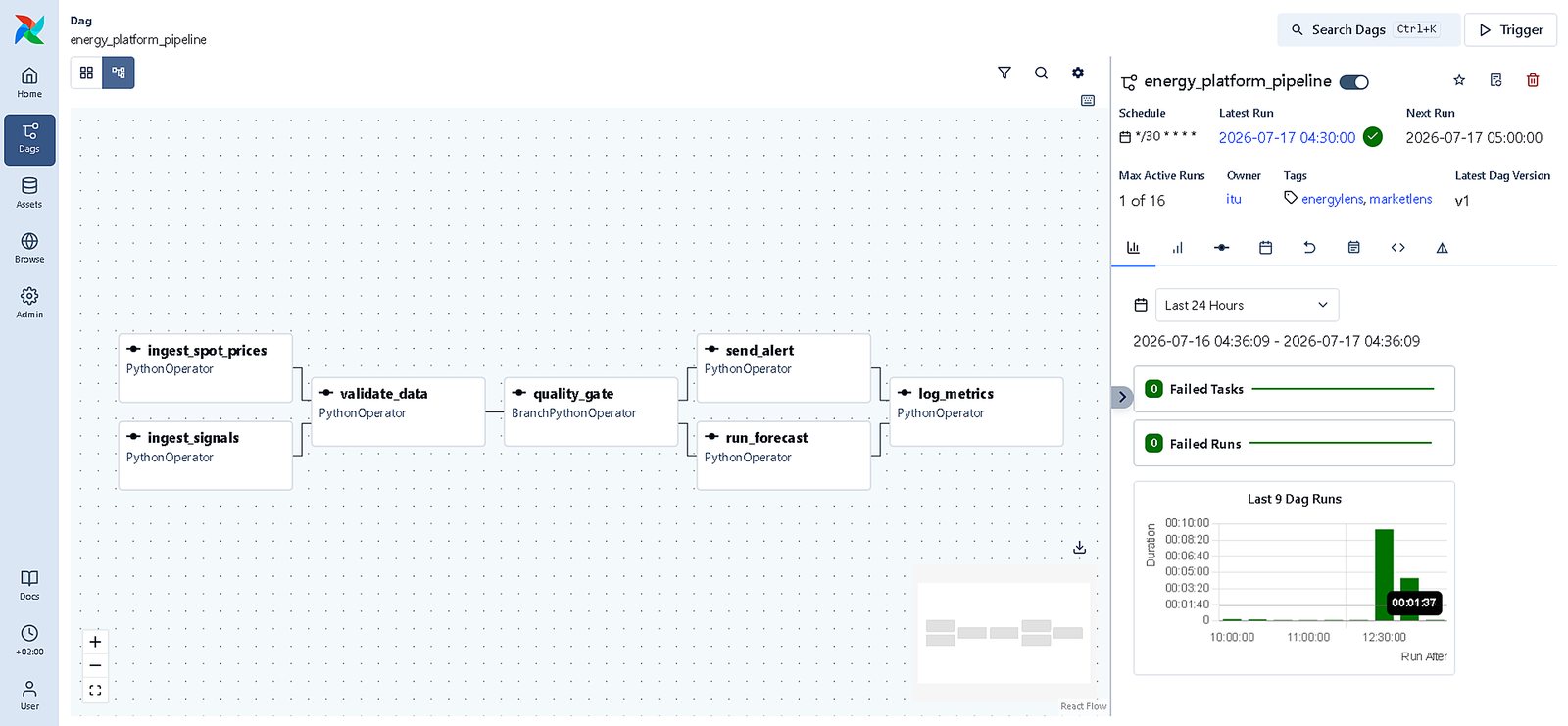The height and width of the screenshot is (726, 1568).
Task: Pause the energy_platform_pipeline DAG toggle
Action: tap(1354, 82)
